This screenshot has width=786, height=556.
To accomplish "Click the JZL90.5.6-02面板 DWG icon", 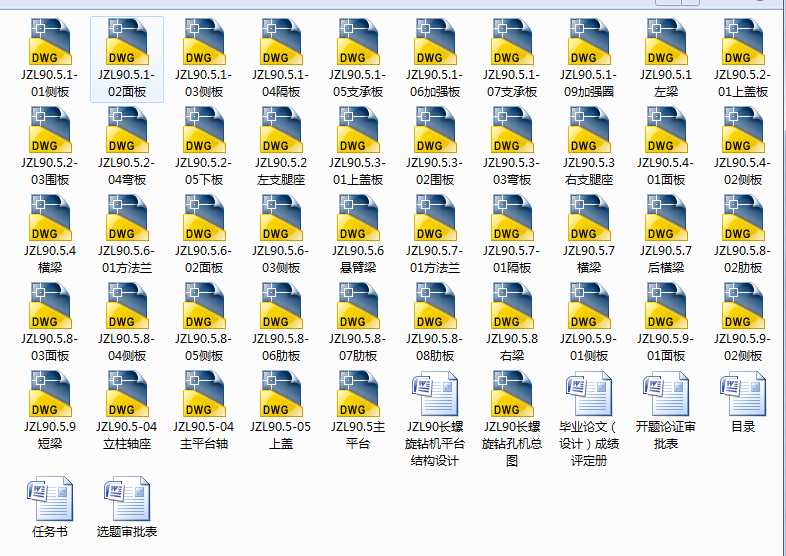I will tap(204, 218).
